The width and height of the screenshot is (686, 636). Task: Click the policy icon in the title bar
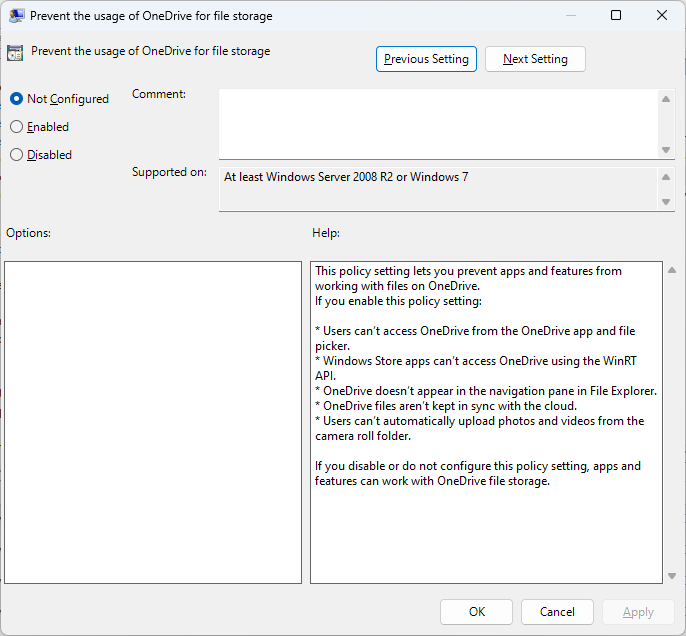point(17,16)
